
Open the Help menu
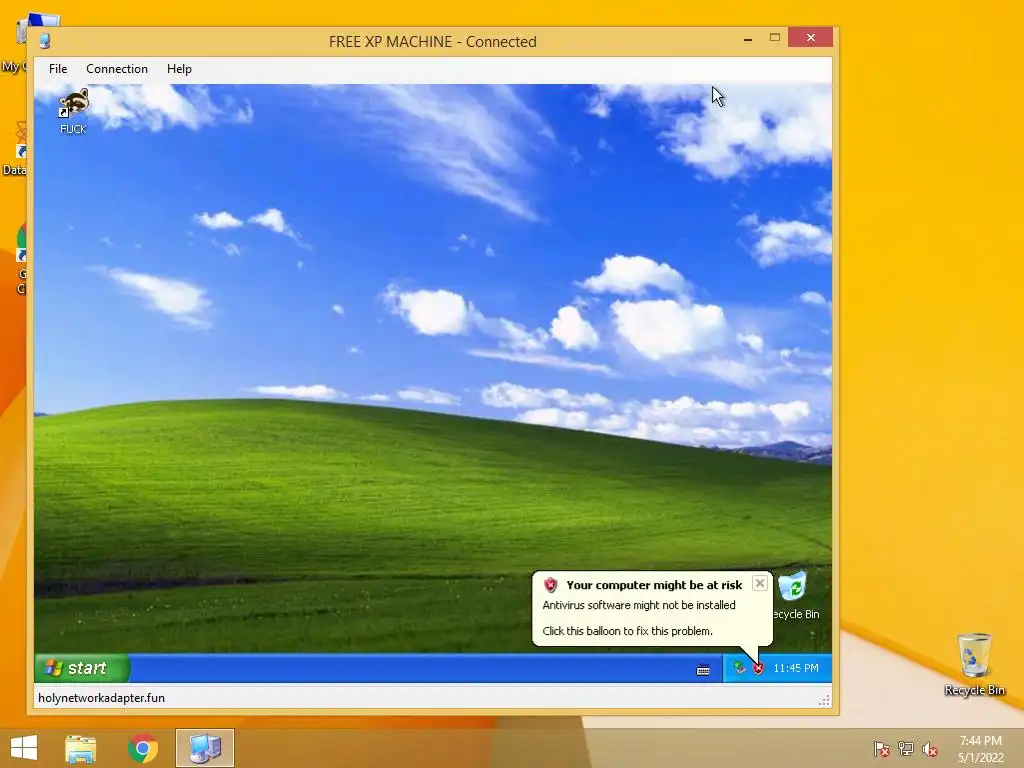179,69
